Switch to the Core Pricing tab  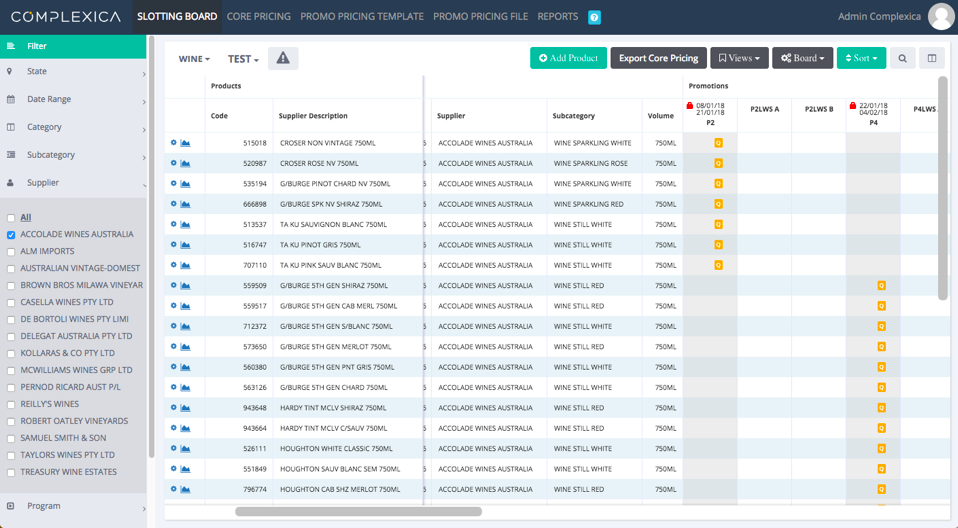tap(258, 16)
